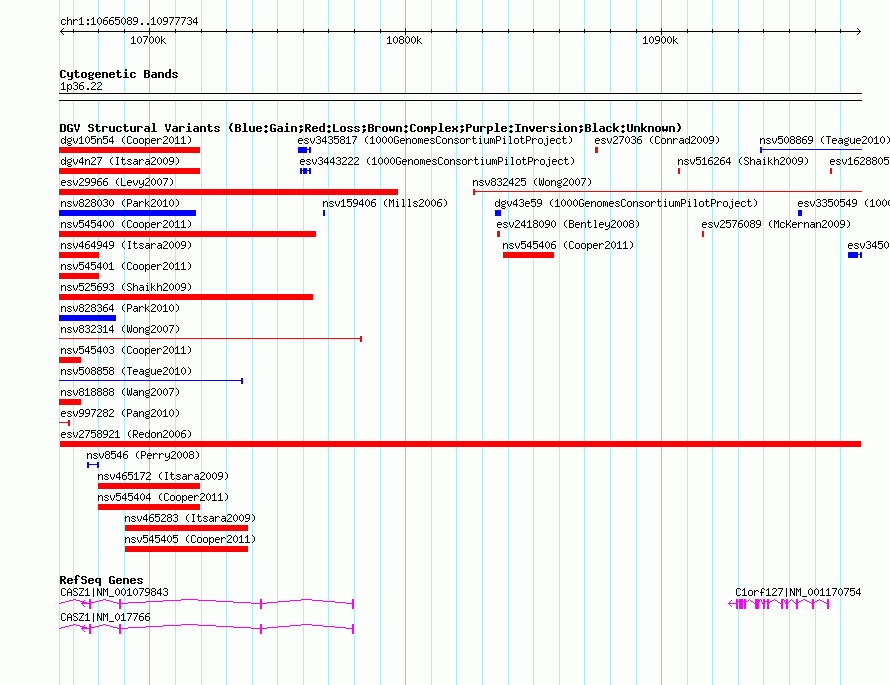Select the RefSeq Genes track title

(x=101, y=580)
